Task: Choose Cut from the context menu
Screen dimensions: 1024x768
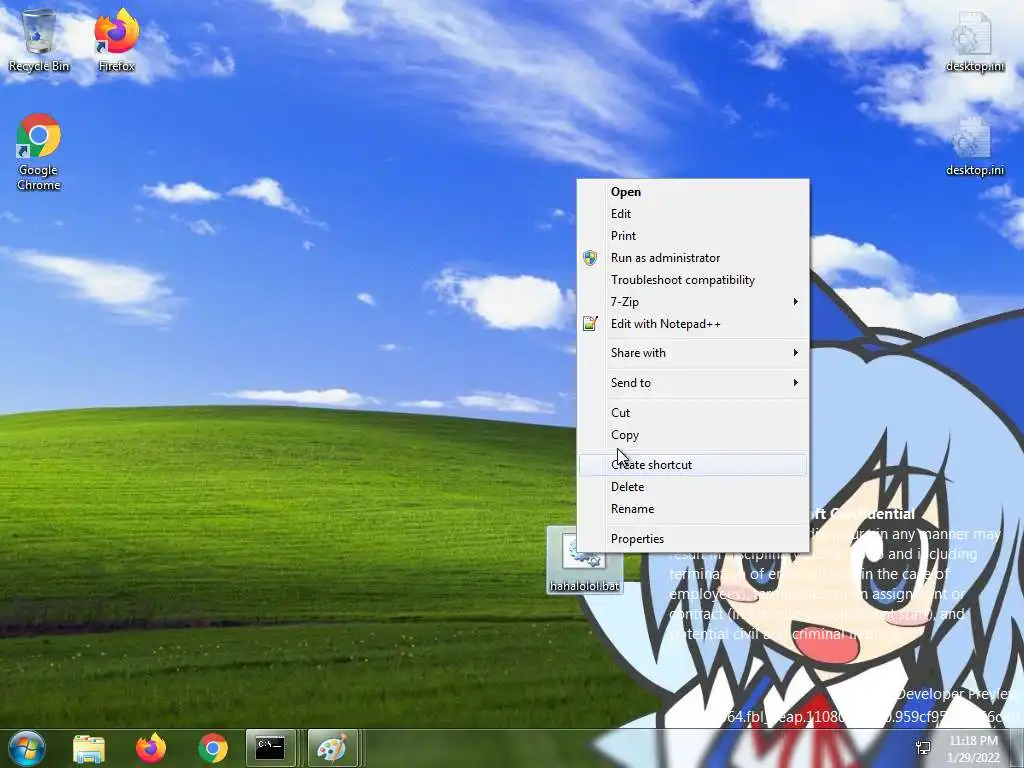Action: (x=693, y=413)
